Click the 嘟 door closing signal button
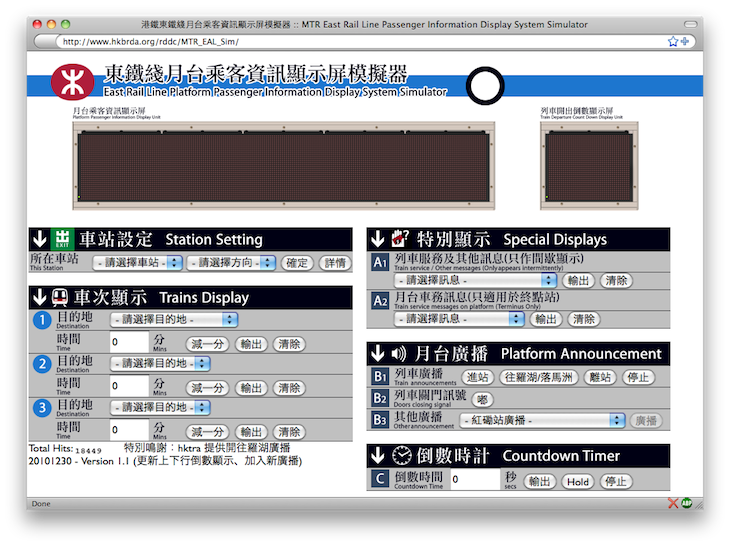 pos(482,399)
